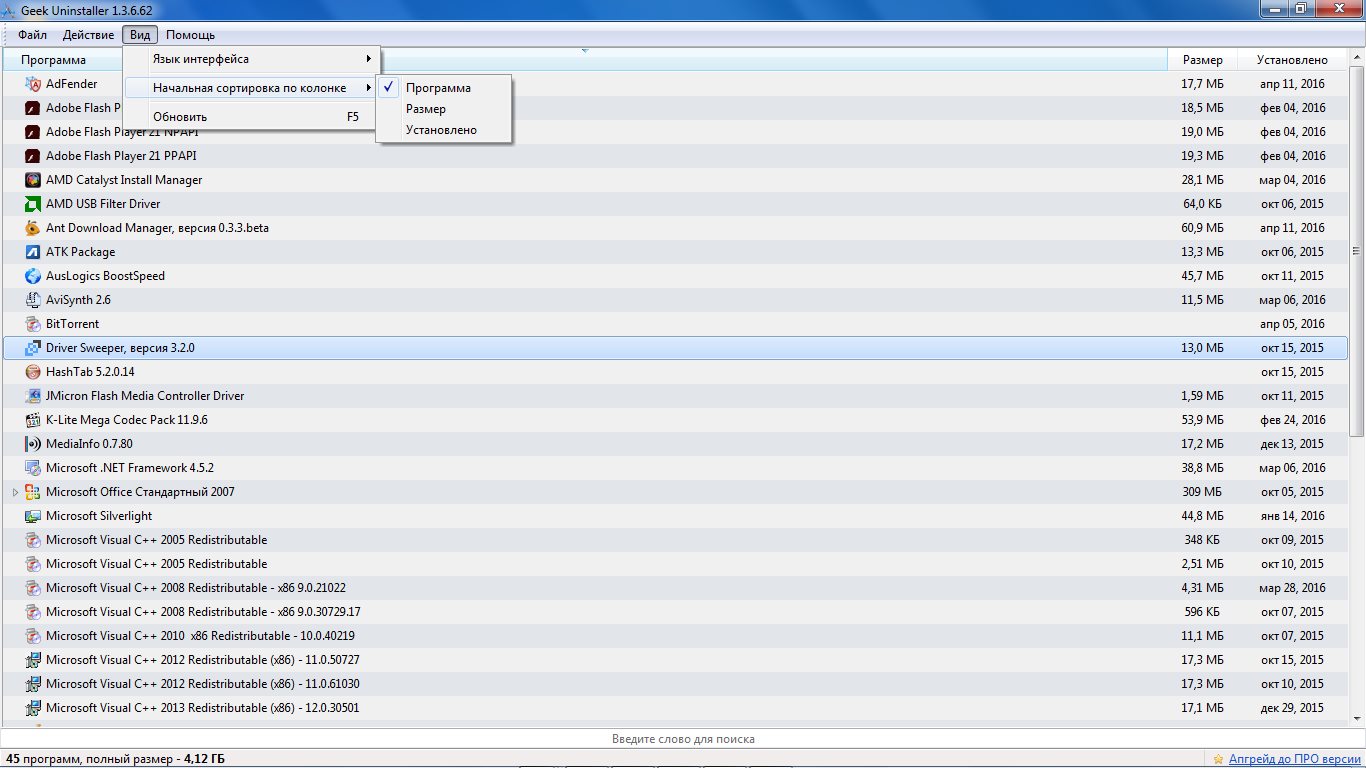Select the AMD Catalyst Install Manager icon
The width and height of the screenshot is (1366, 768).
tap(33, 180)
